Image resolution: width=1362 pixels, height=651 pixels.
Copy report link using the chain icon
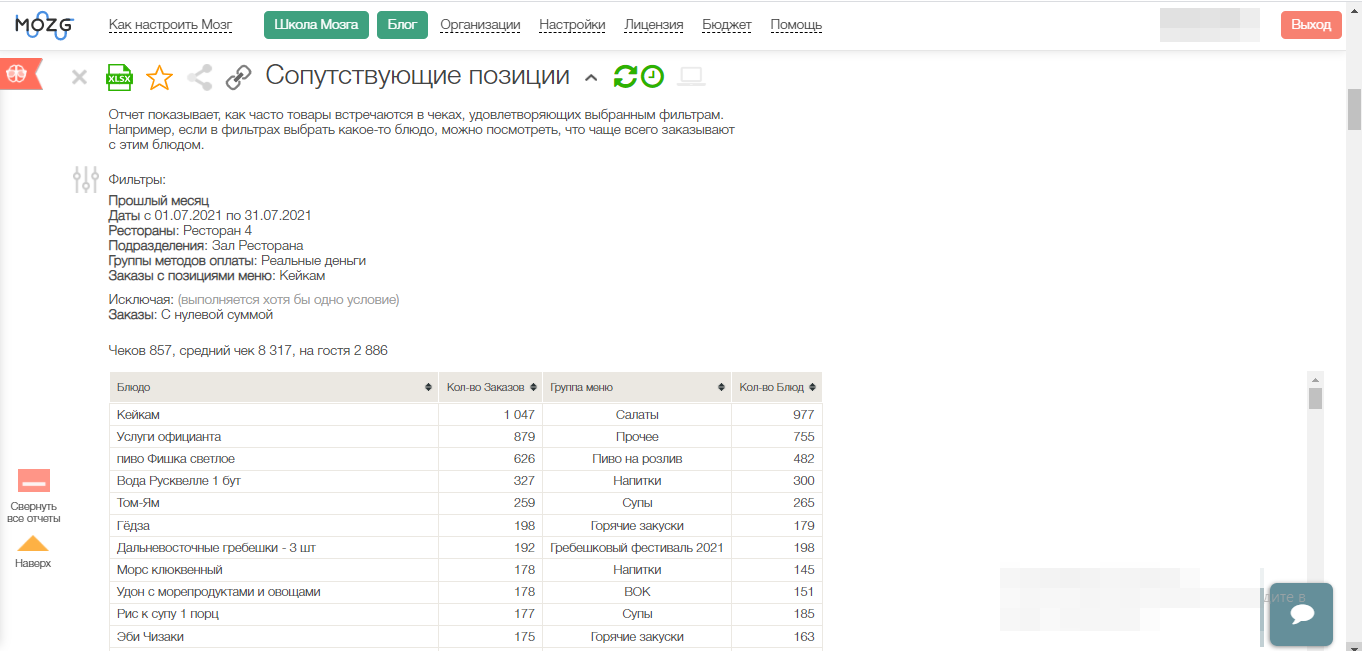(239, 77)
